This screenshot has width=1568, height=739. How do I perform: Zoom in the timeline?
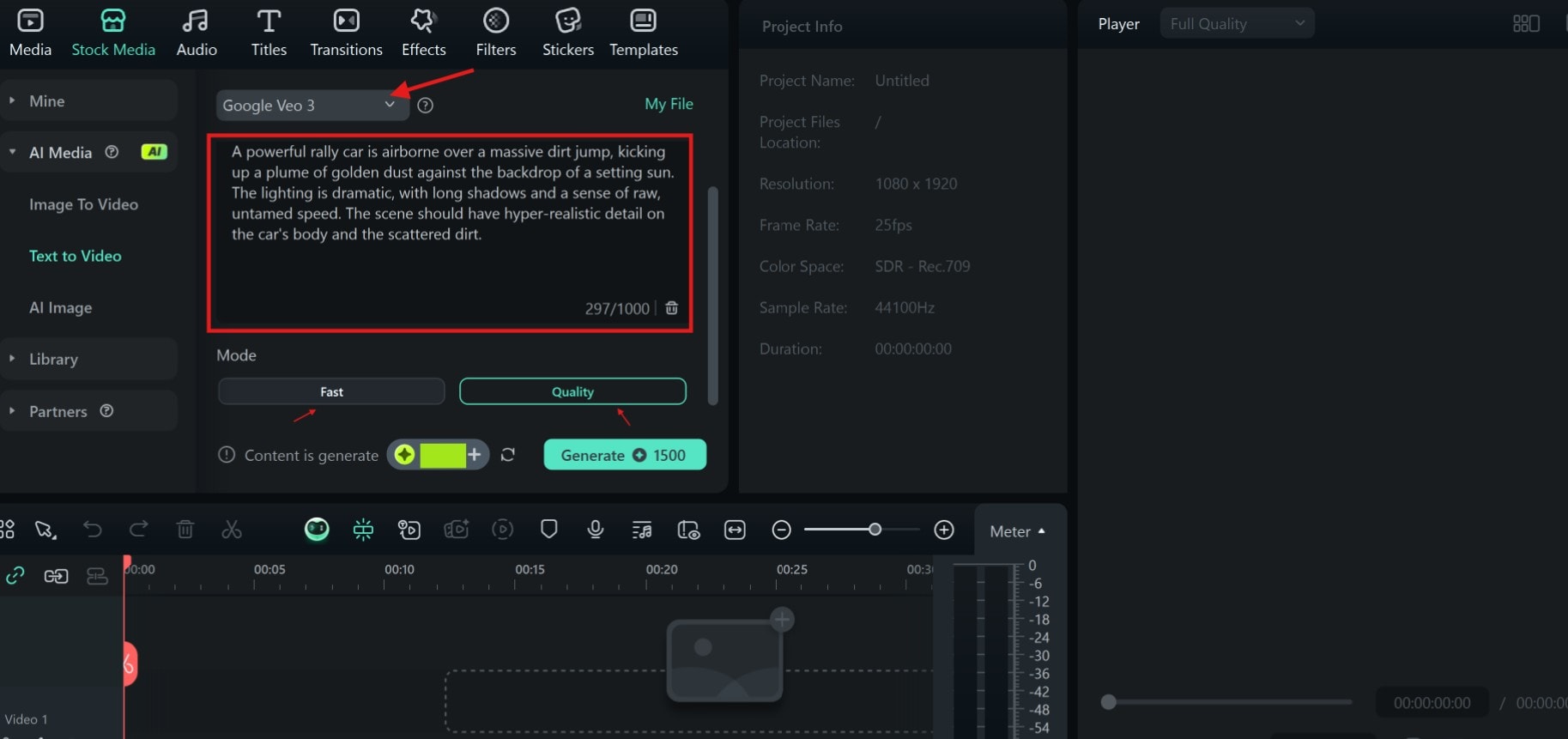(x=944, y=530)
